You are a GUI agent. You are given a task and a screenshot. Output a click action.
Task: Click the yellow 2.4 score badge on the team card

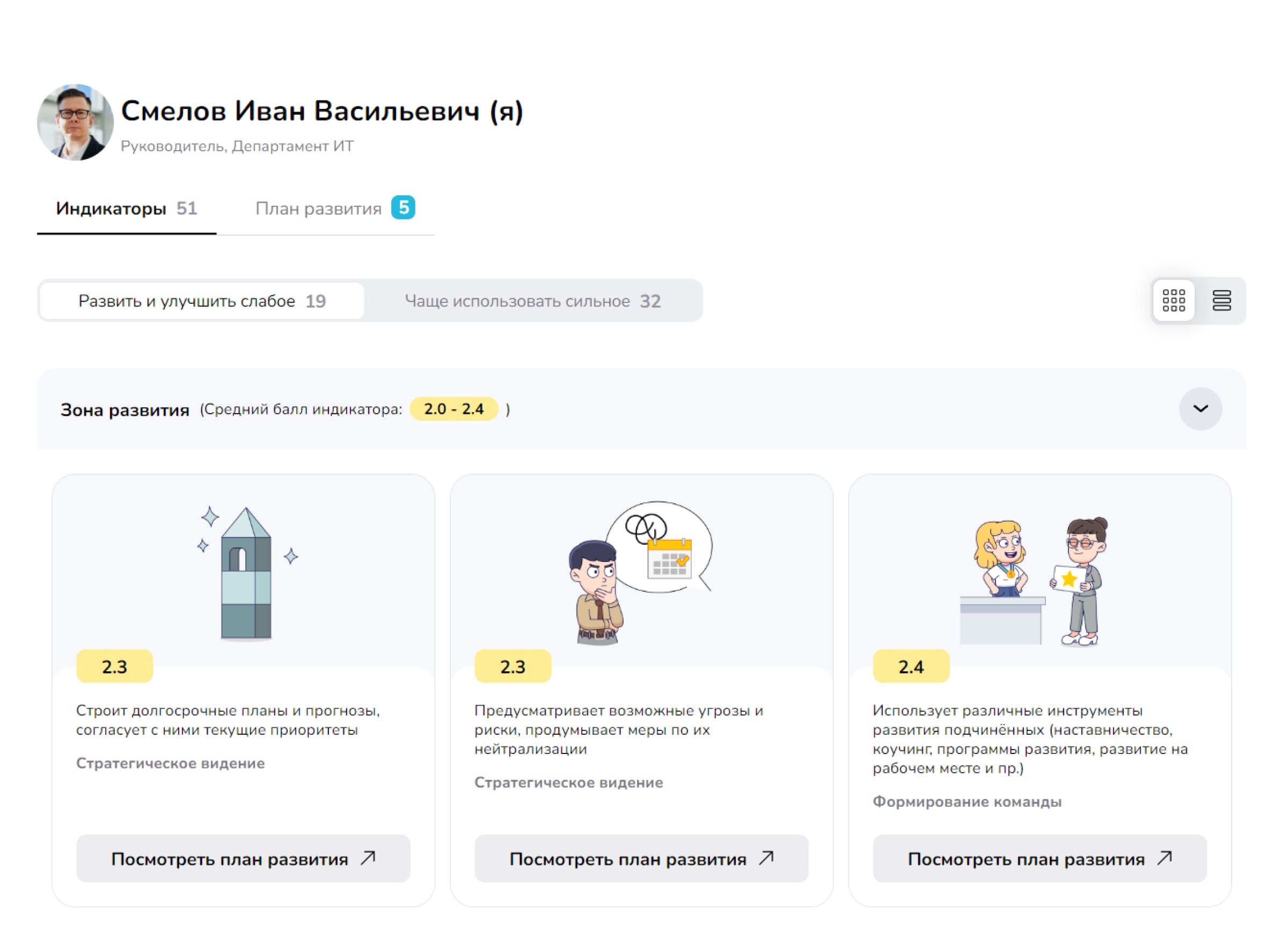tap(912, 666)
